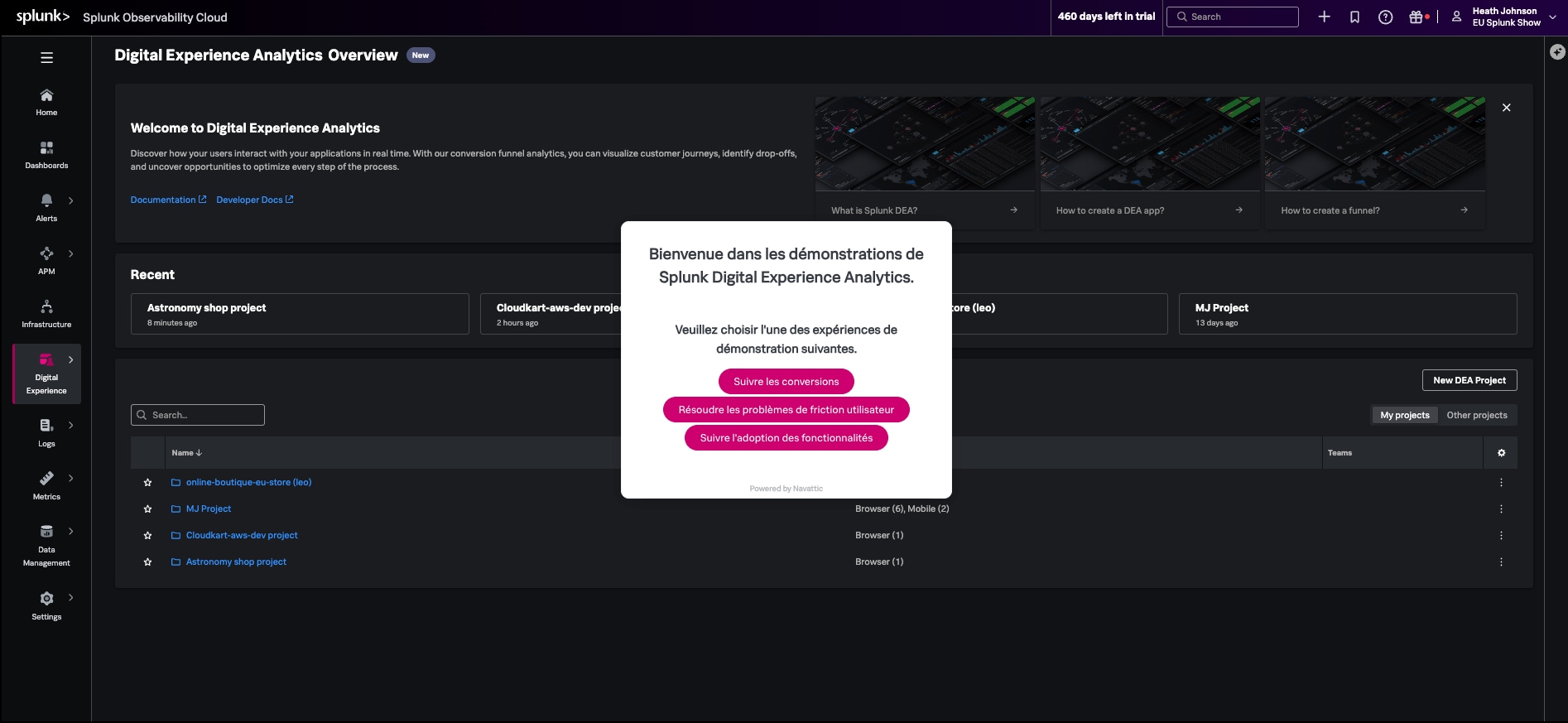Open the gift what's new icon
Screen dimensions: 1568x723
pyautogui.click(x=1416, y=17)
